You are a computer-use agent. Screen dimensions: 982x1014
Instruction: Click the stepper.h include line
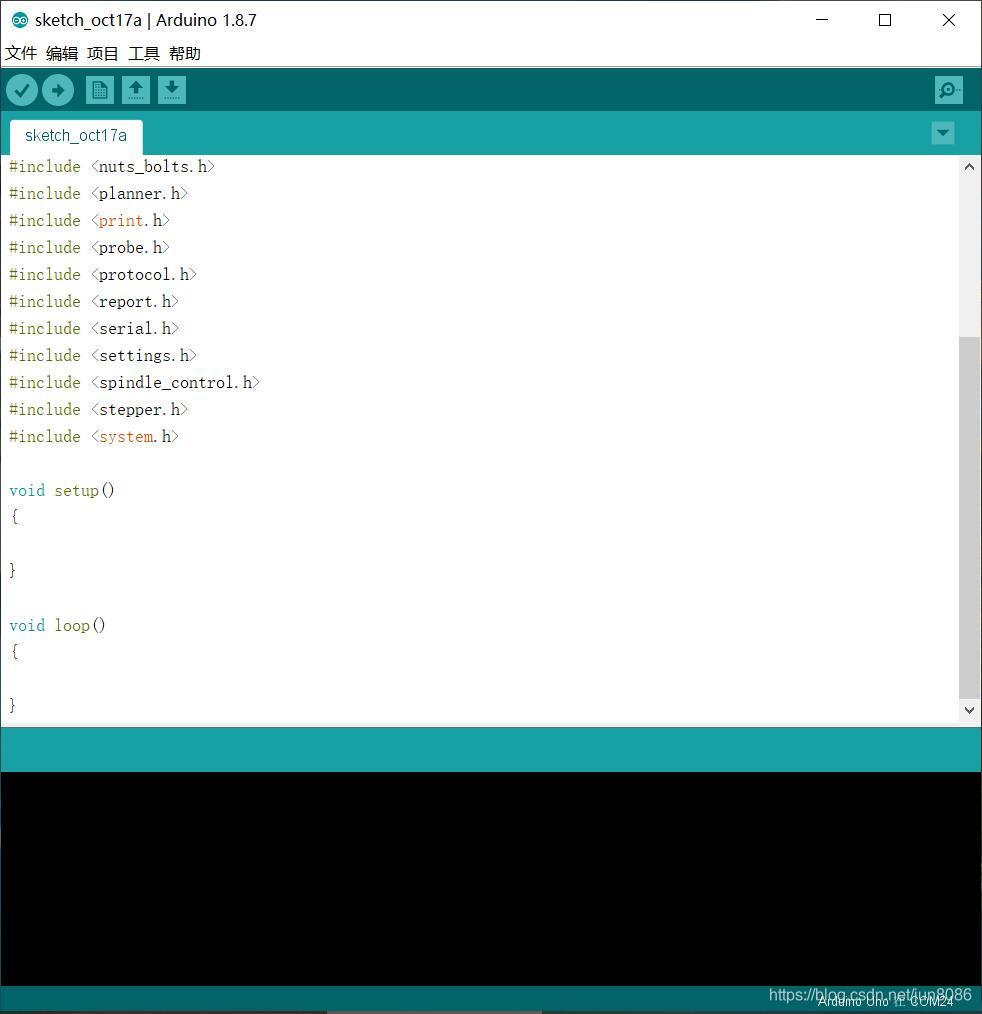pyautogui.click(x=98, y=410)
